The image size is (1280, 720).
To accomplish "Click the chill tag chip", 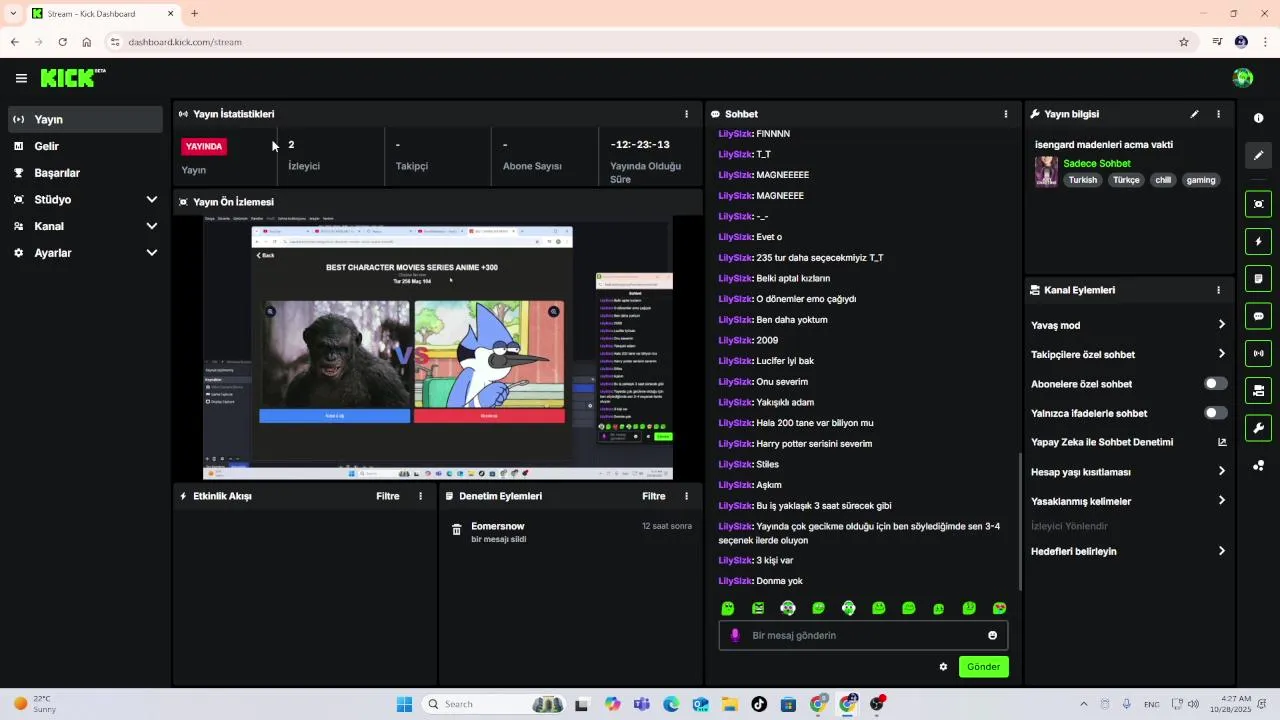I will (x=1163, y=180).
